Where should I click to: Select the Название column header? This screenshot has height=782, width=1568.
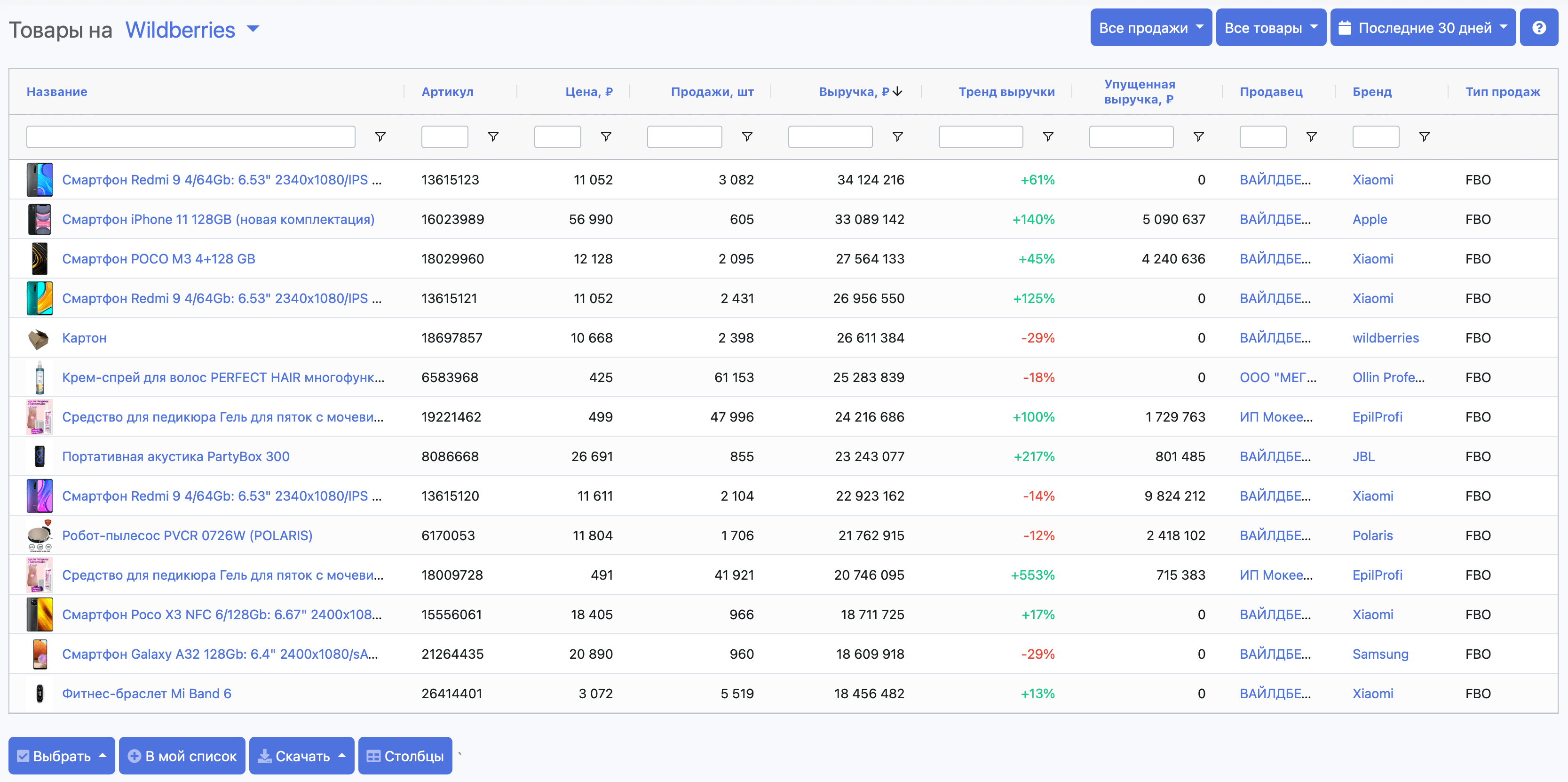(56, 91)
